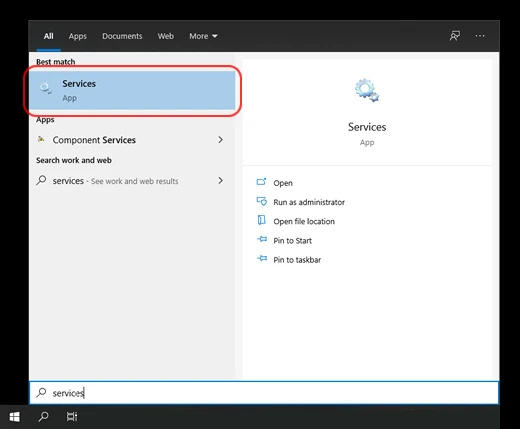Screen dimensions: 520x429
Task: Choose Pin to taskbar
Action: pyautogui.click(x=297, y=260)
